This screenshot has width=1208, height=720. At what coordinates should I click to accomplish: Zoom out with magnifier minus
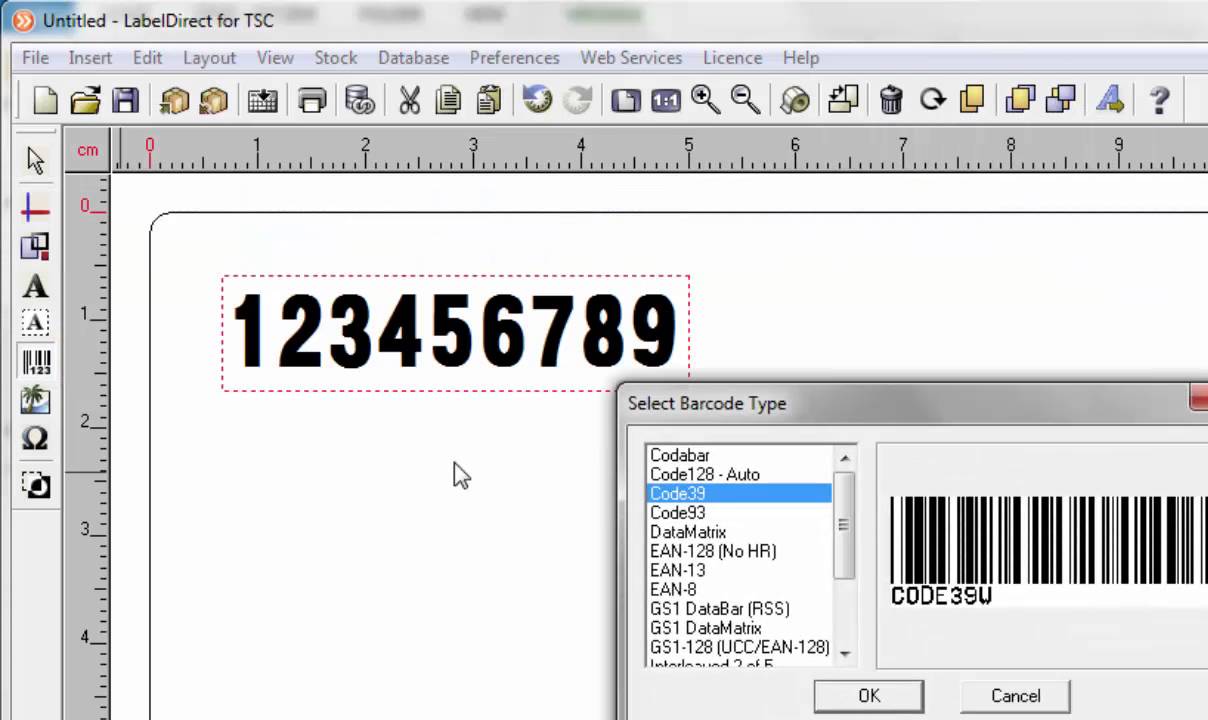pyautogui.click(x=746, y=99)
